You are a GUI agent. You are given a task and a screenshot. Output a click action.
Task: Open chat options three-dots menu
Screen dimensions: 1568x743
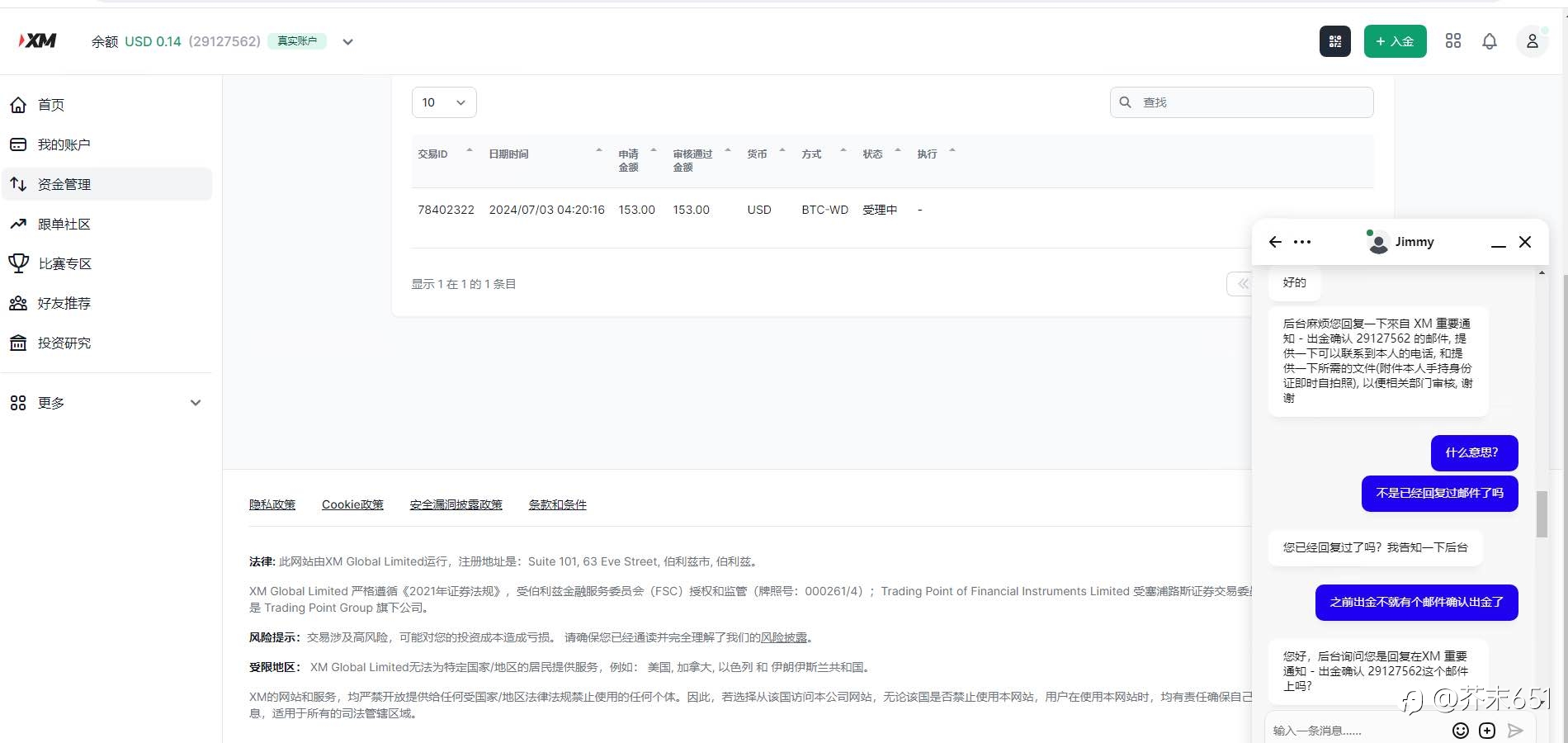pos(1302,242)
